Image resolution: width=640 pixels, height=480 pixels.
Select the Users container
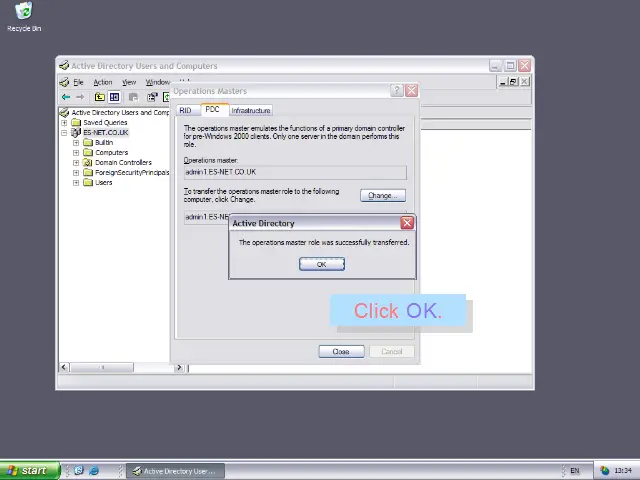pyautogui.click(x=104, y=182)
